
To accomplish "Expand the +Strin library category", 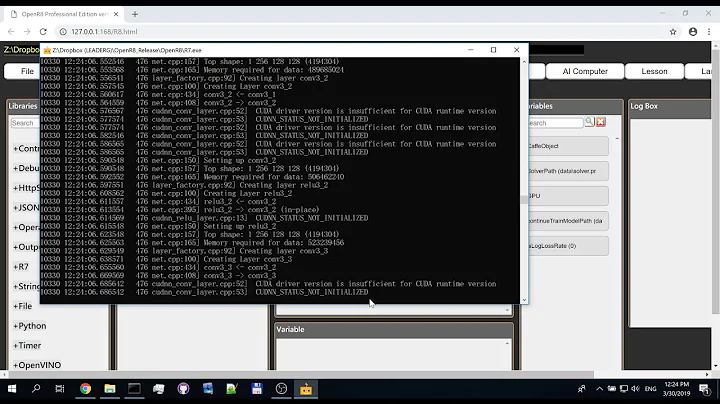I will click(x=26, y=286).
